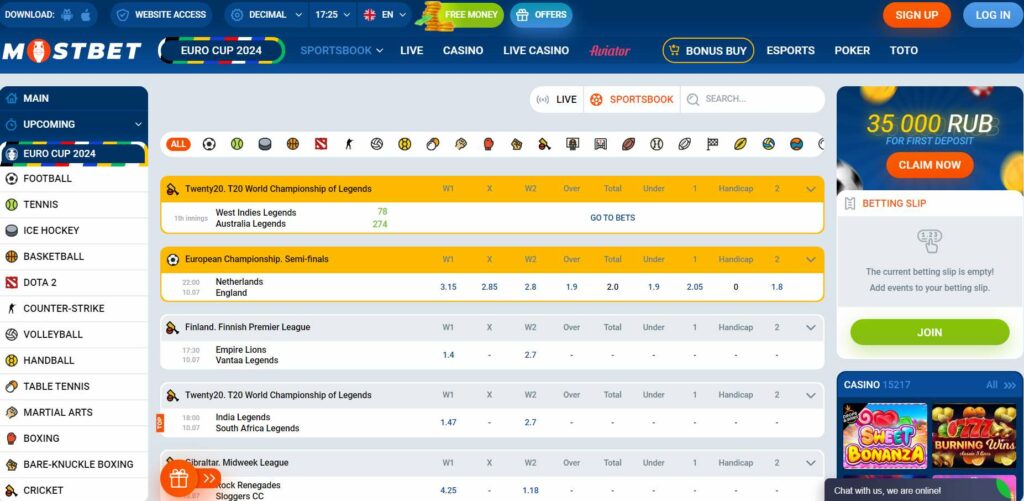Select Netherlands W1 odds 3.15

pos(448,287)
